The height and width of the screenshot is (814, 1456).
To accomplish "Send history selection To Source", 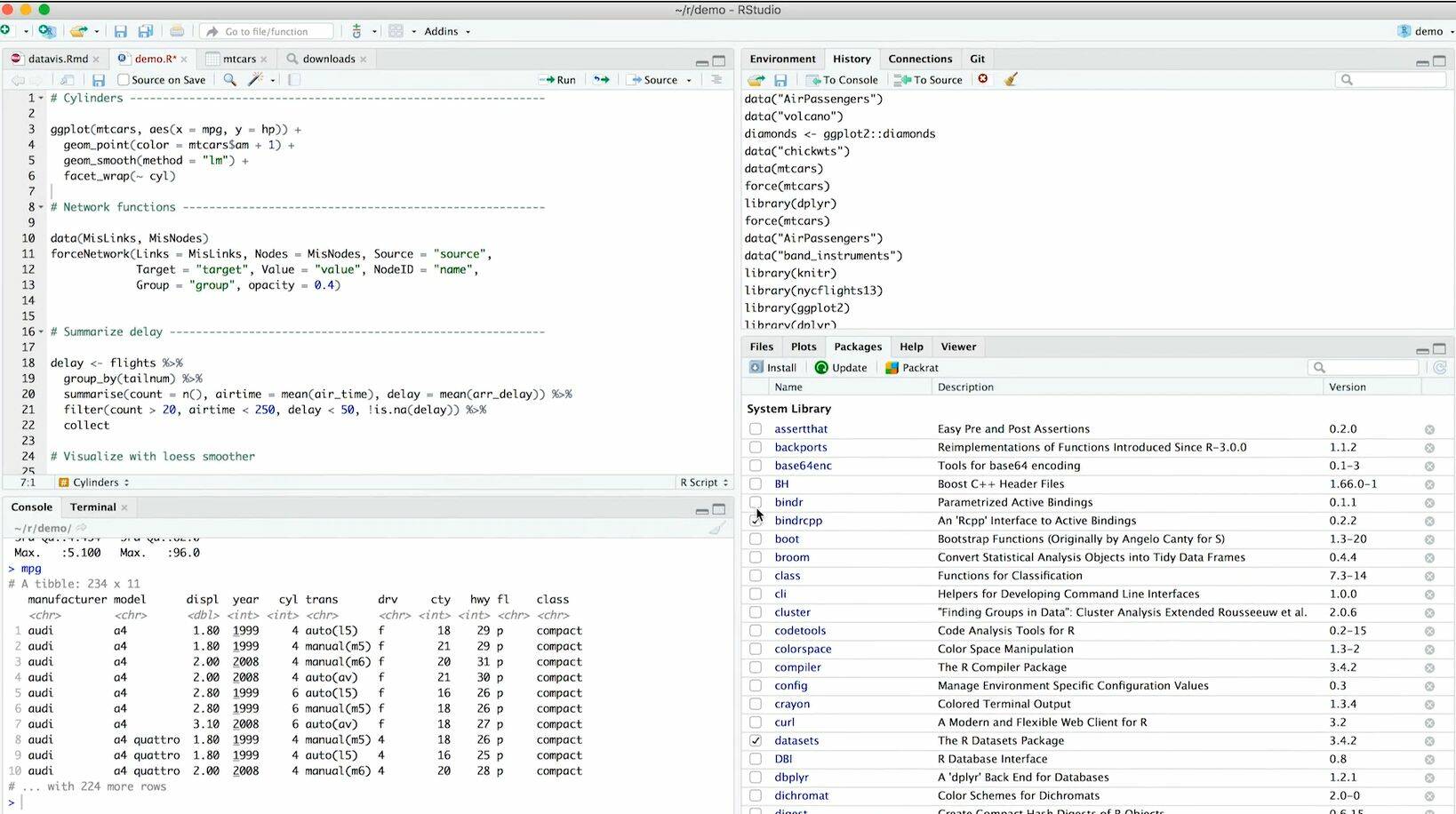I will [x=929, y=80].
